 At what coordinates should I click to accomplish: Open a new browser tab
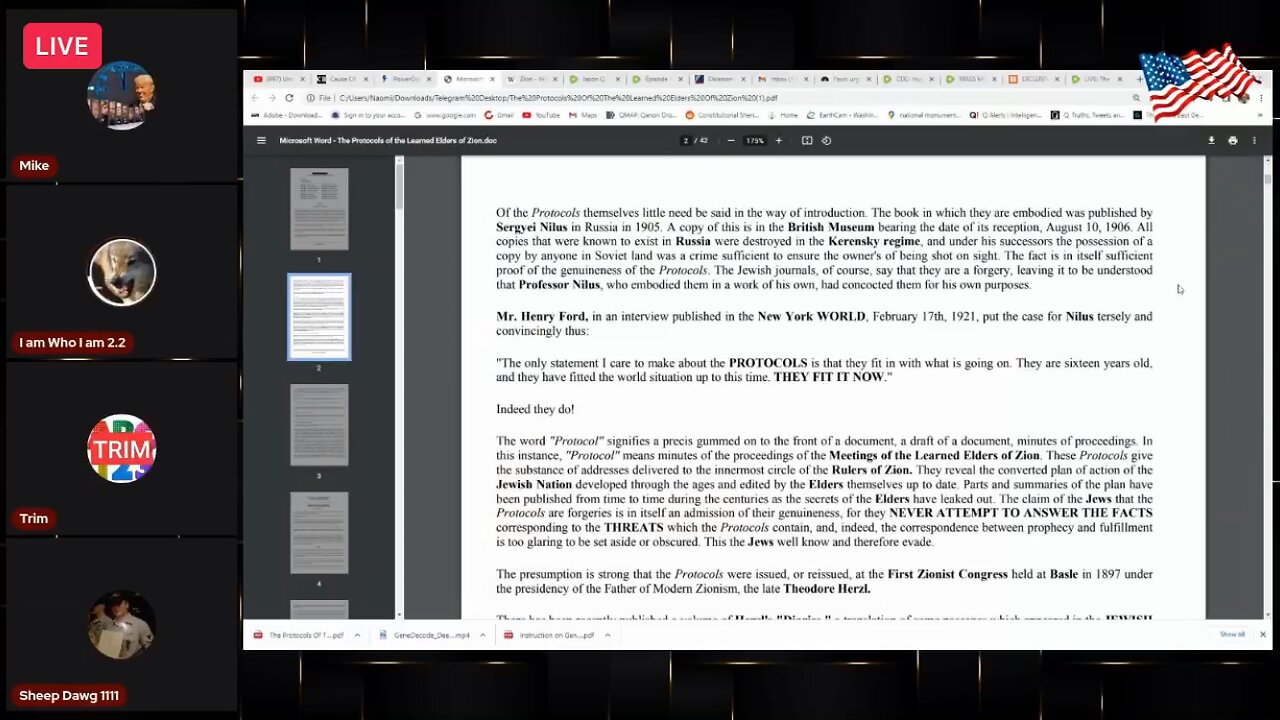pyautogui.click(x=1140, y=79)
